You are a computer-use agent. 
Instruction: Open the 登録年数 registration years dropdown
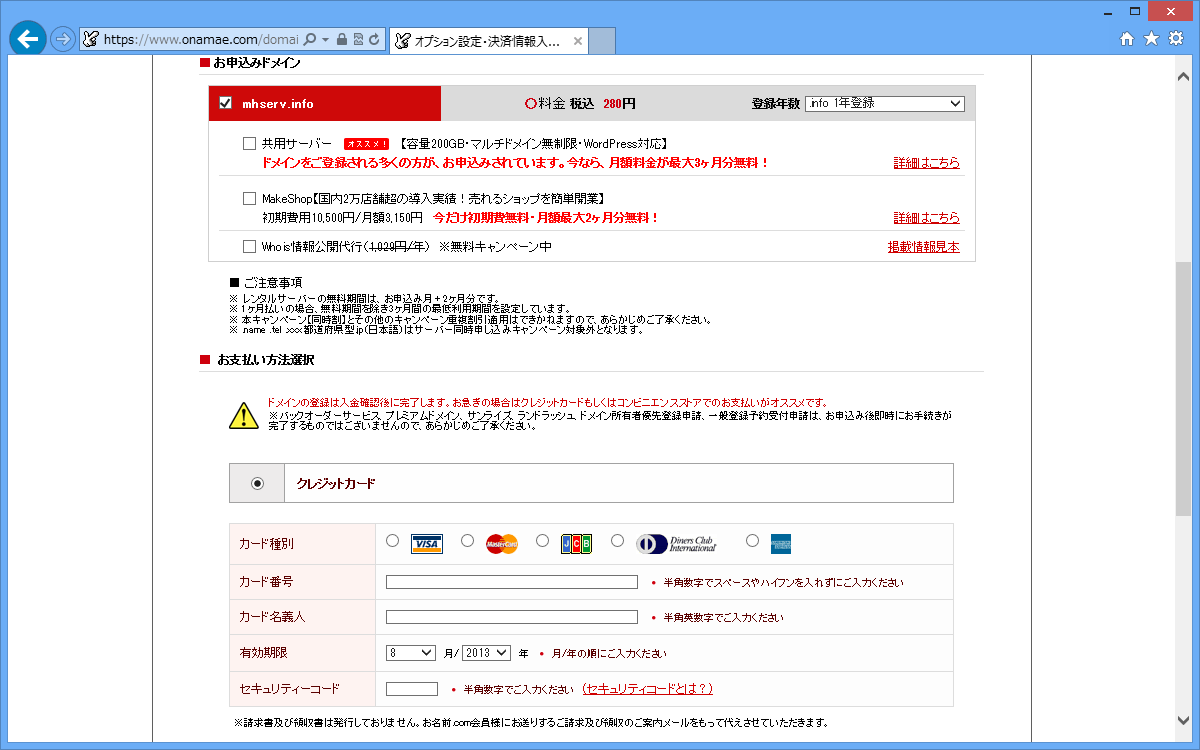[x=884, y=103]
